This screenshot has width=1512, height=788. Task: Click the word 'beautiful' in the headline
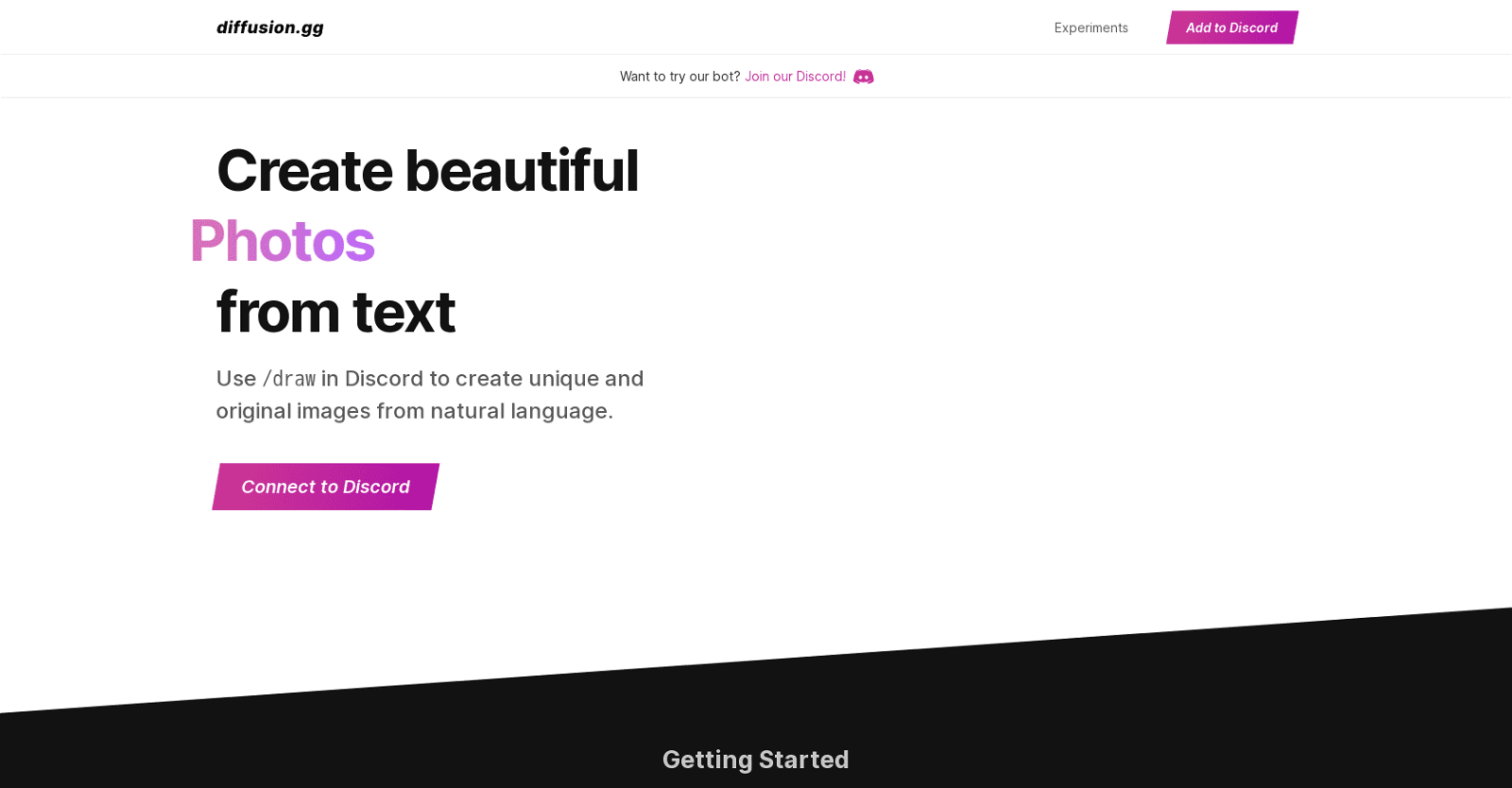coord(522,171)
